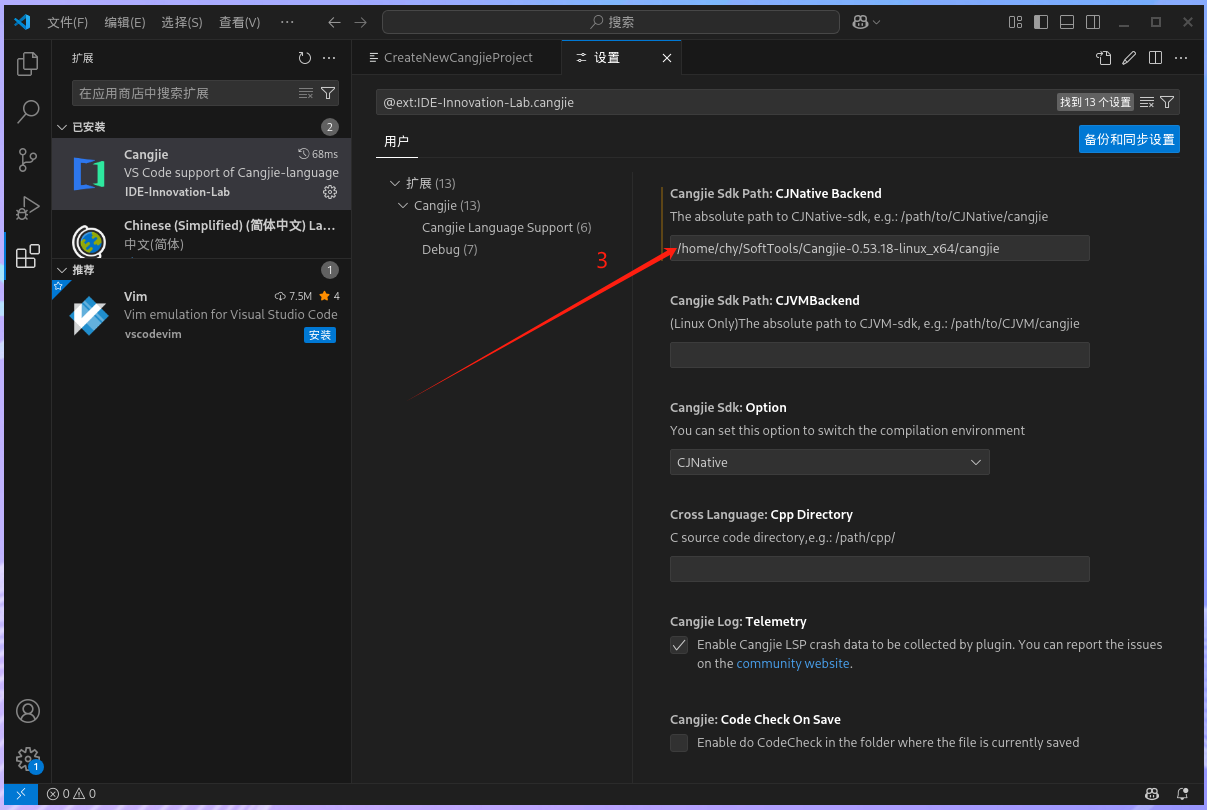1207x810 pixels.
Task: Enable Code Check On Save checkbox
Action: [x=679, y=743]
